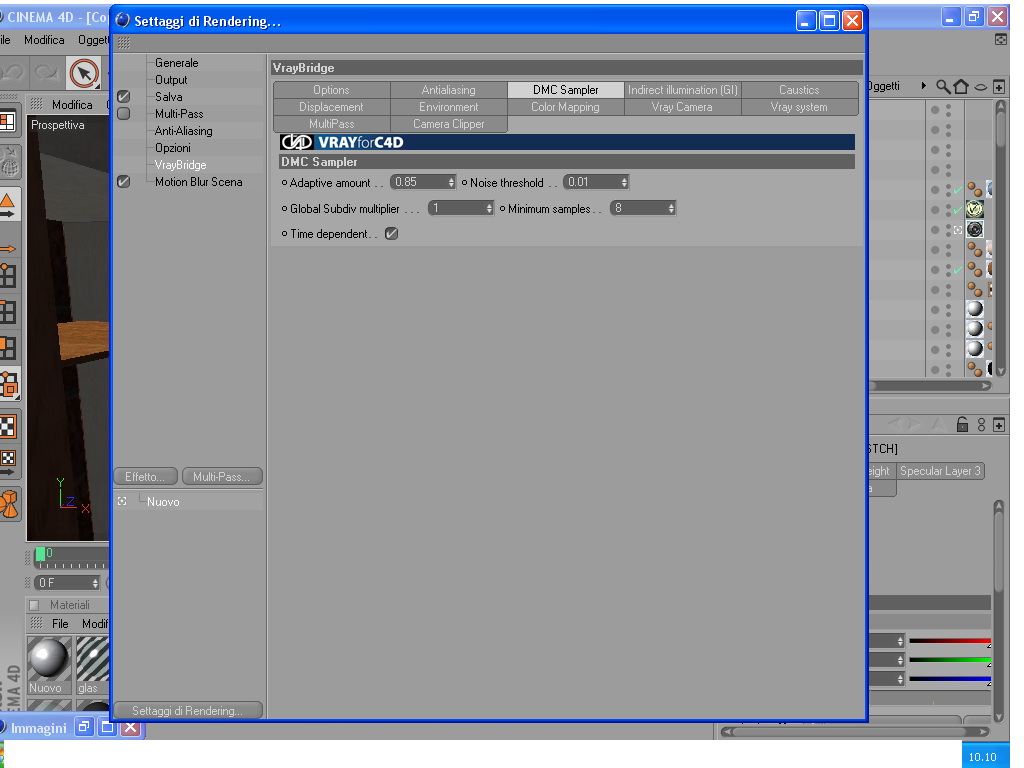Click the Nuovo material sphere thumbnail

(x=48, y=658)
